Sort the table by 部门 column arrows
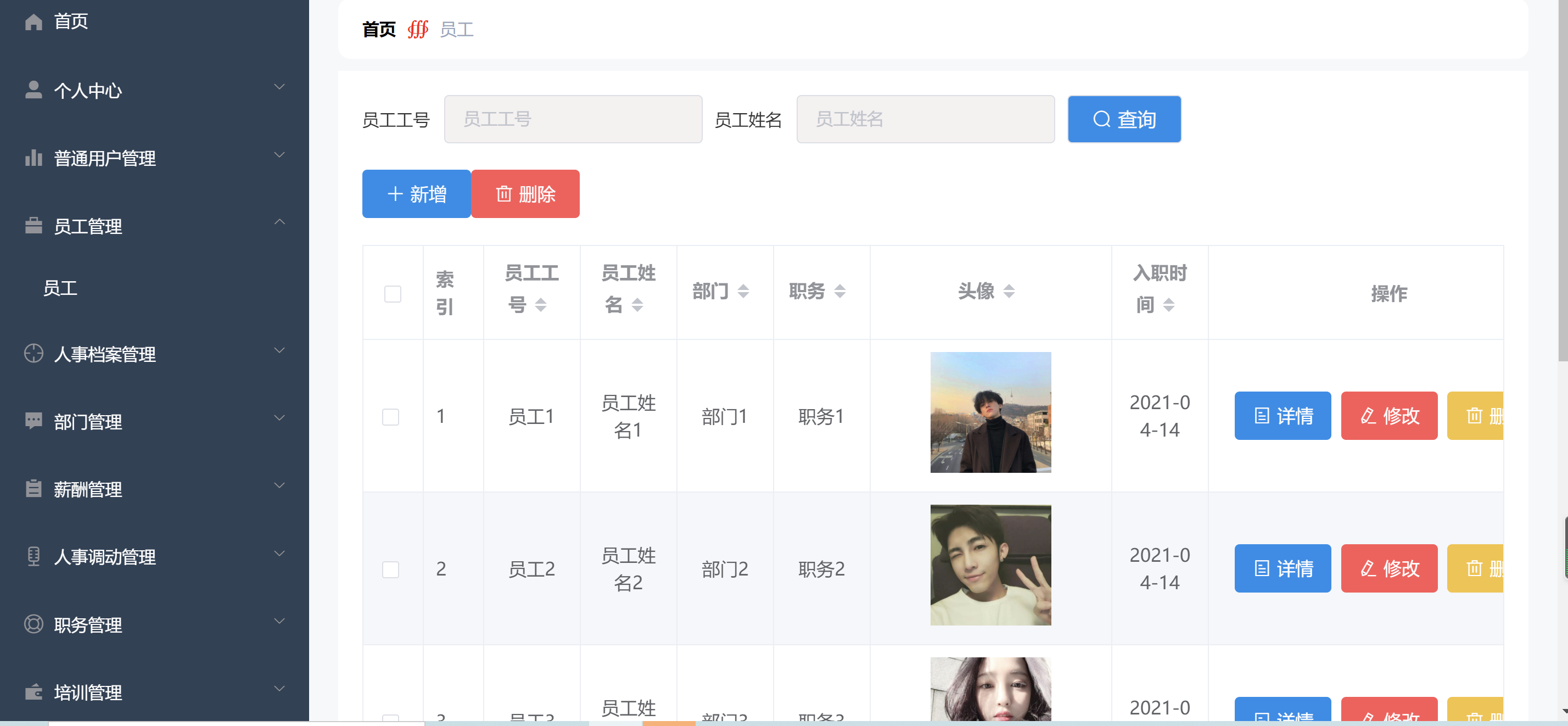Screen dimensions: 1568x726 click(x=743, y=291)
